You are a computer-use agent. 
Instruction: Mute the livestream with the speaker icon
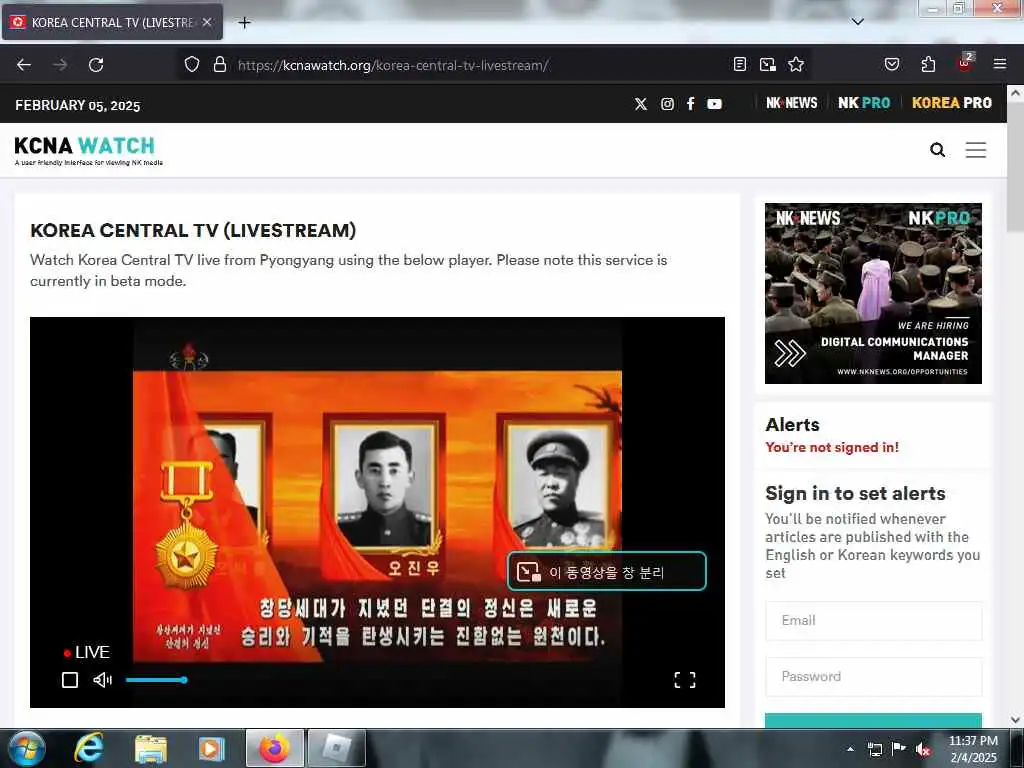(103, 680)
